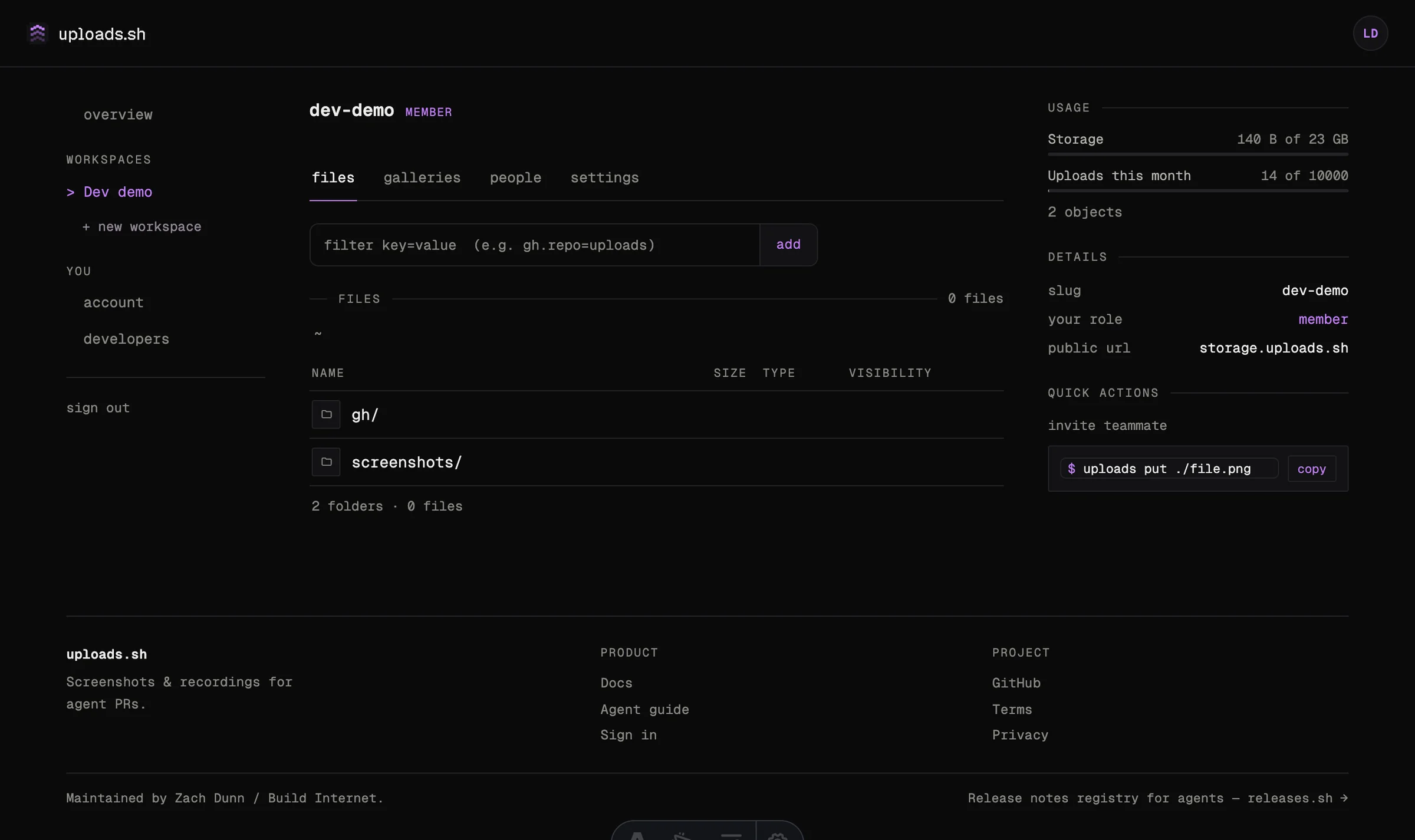Click the folder icon beside gh/
The image size is (1415, 840).
coord(326,414)
